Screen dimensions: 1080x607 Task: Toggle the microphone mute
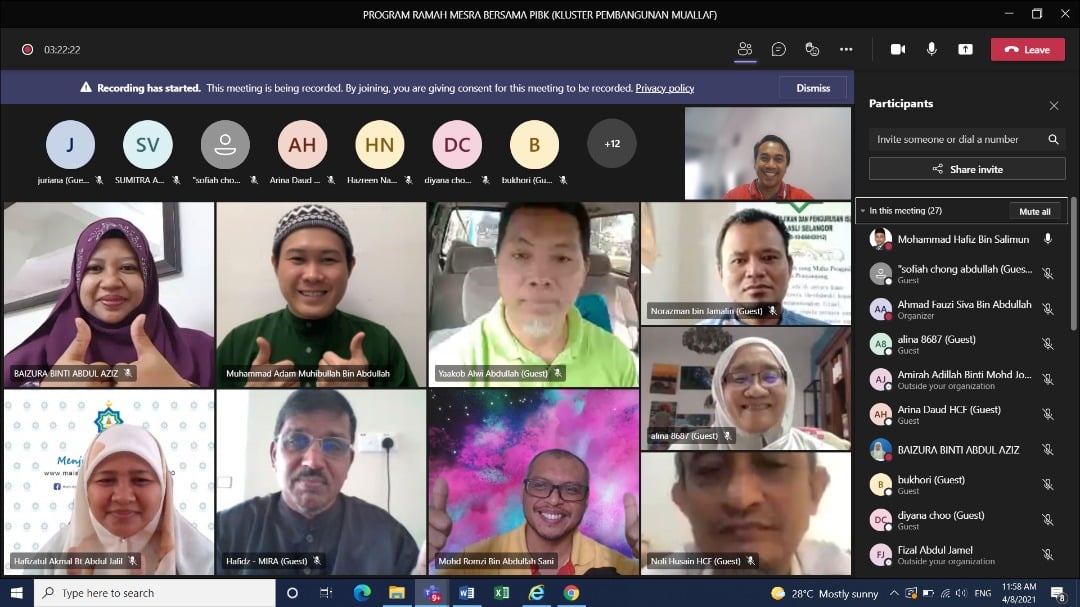click(931, 49)
